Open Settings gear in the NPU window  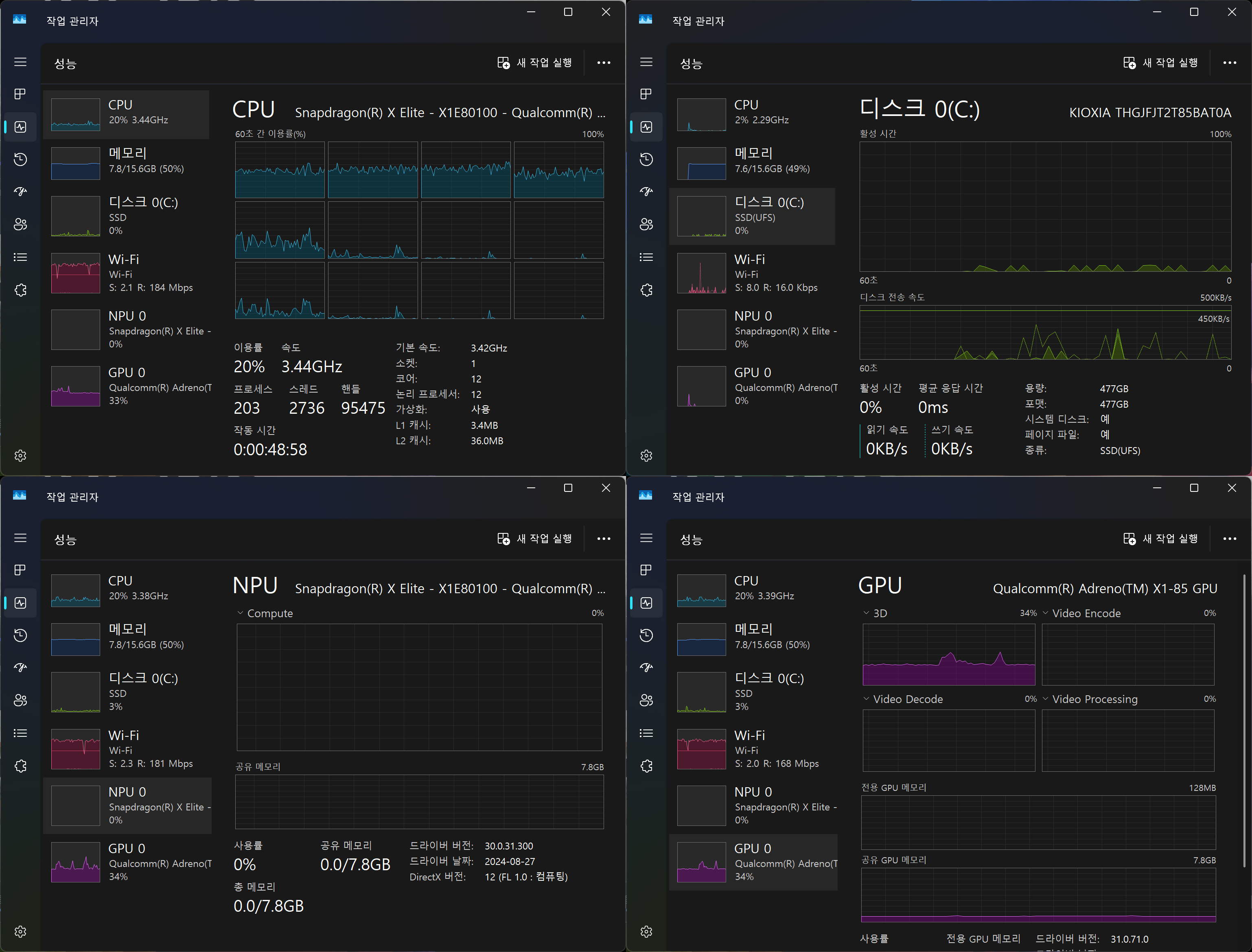[x=20, y=932]
